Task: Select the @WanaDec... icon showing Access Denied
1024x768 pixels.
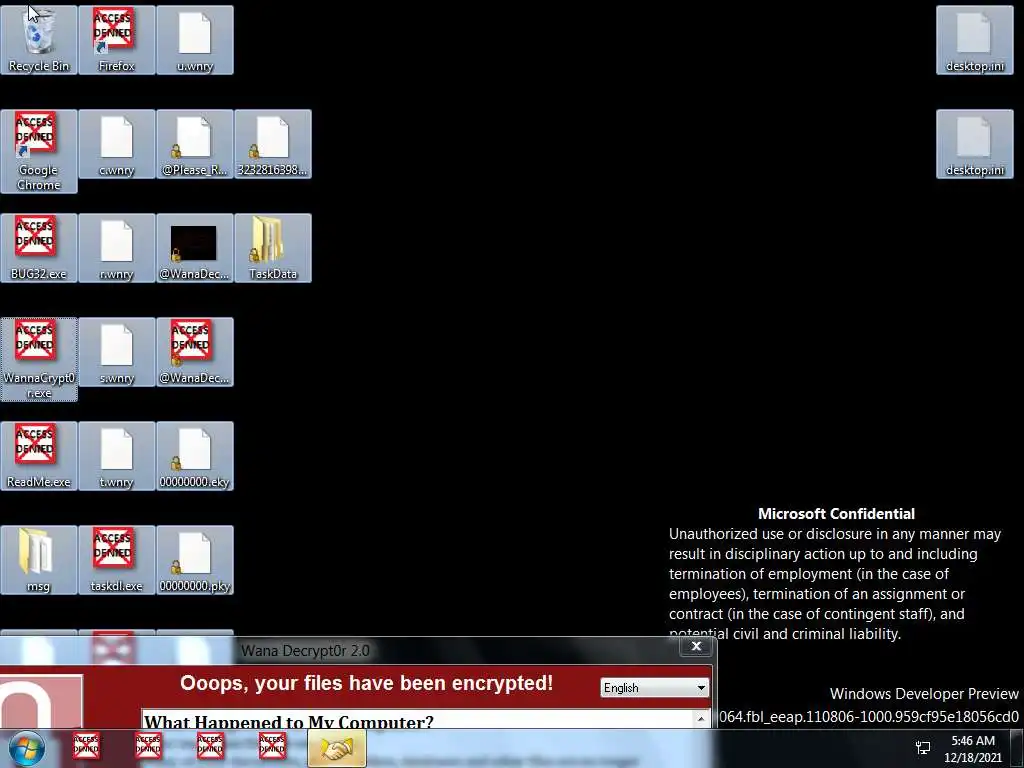Action: [x=195, y=352]
